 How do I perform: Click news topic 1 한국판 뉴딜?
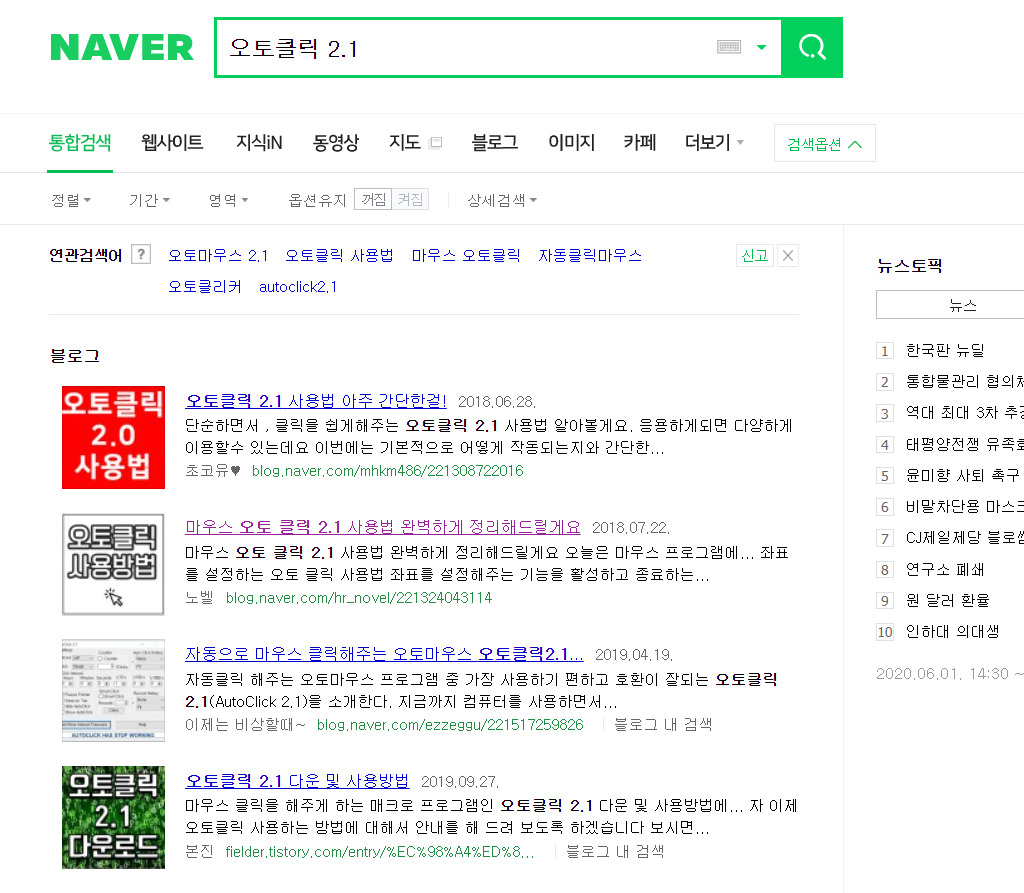[x=944, y=351]
